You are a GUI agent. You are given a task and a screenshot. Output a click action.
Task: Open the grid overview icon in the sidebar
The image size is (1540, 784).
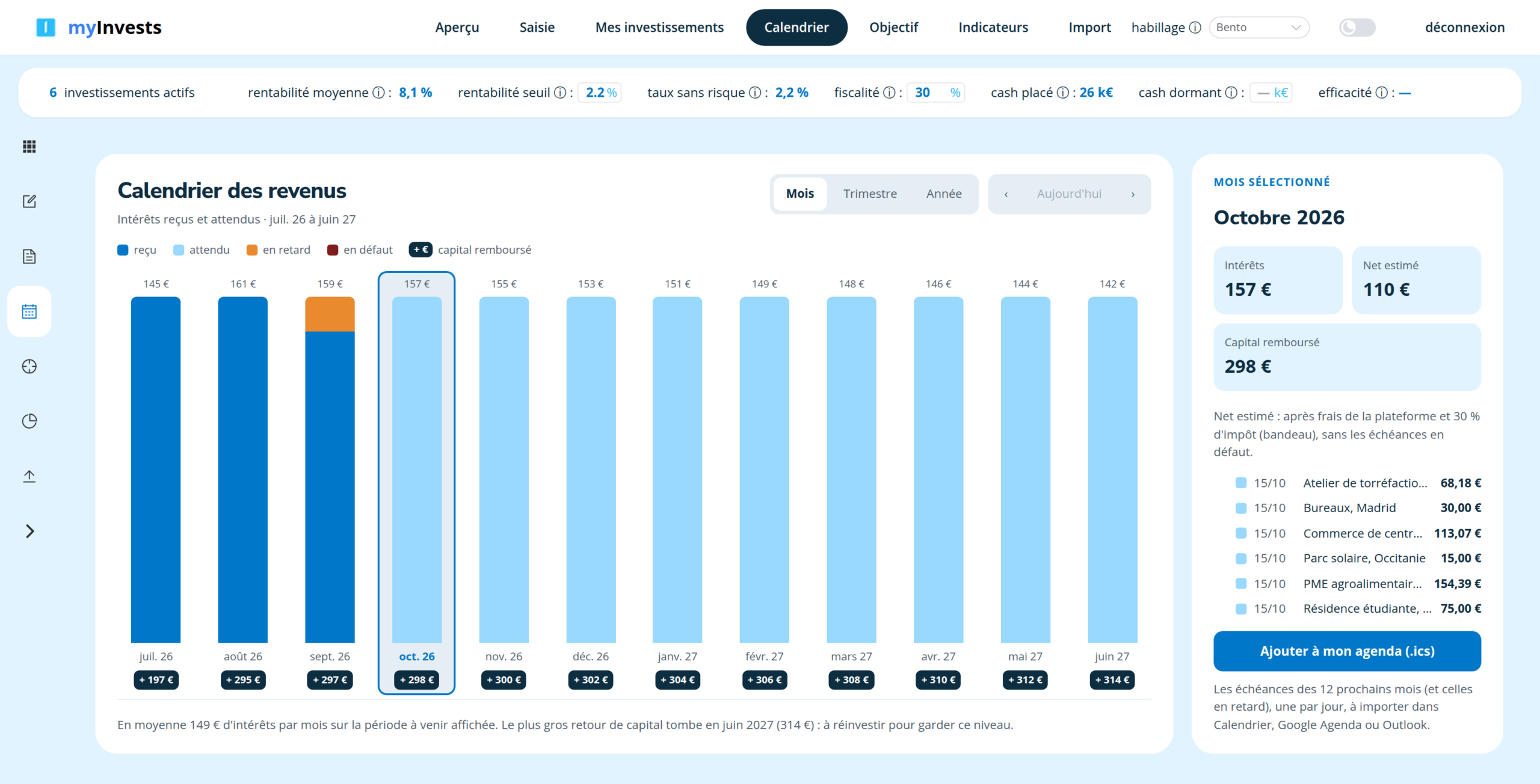29,147
